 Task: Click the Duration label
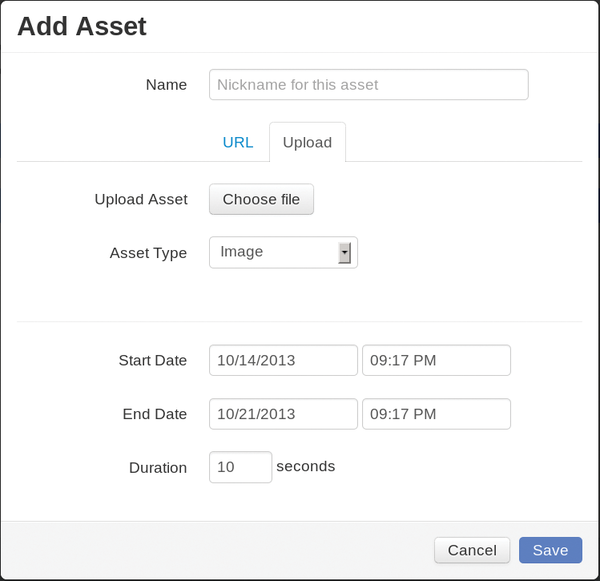tap(158, 468)
